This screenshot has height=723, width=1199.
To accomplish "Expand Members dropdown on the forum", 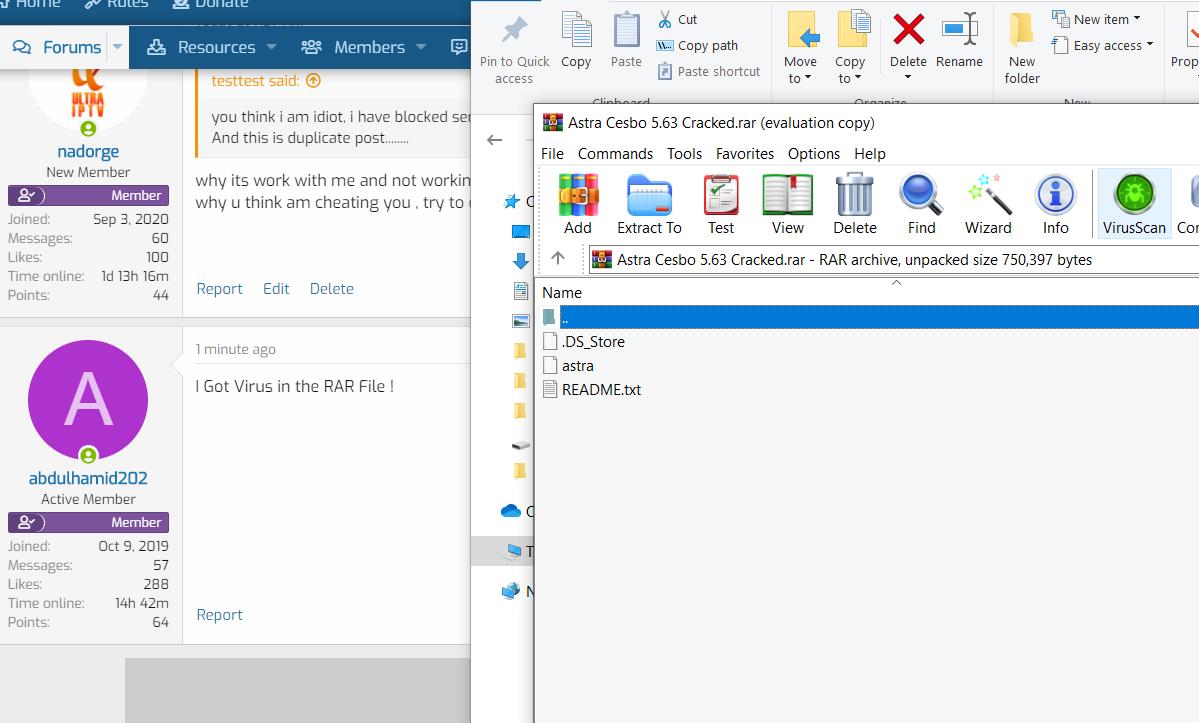I will pos(421,47).
